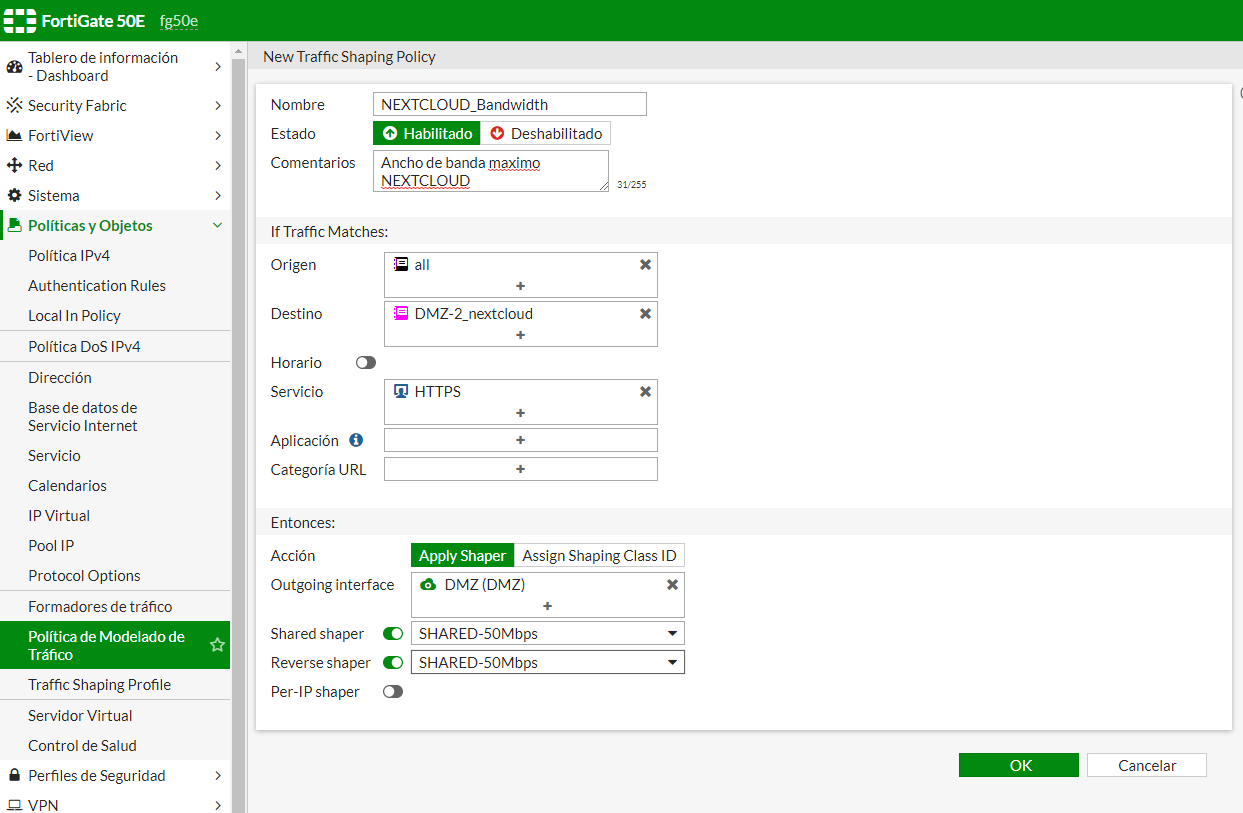
Task: Click Cancelar button
Action: pyautogui.click(x=1147, y=765)
